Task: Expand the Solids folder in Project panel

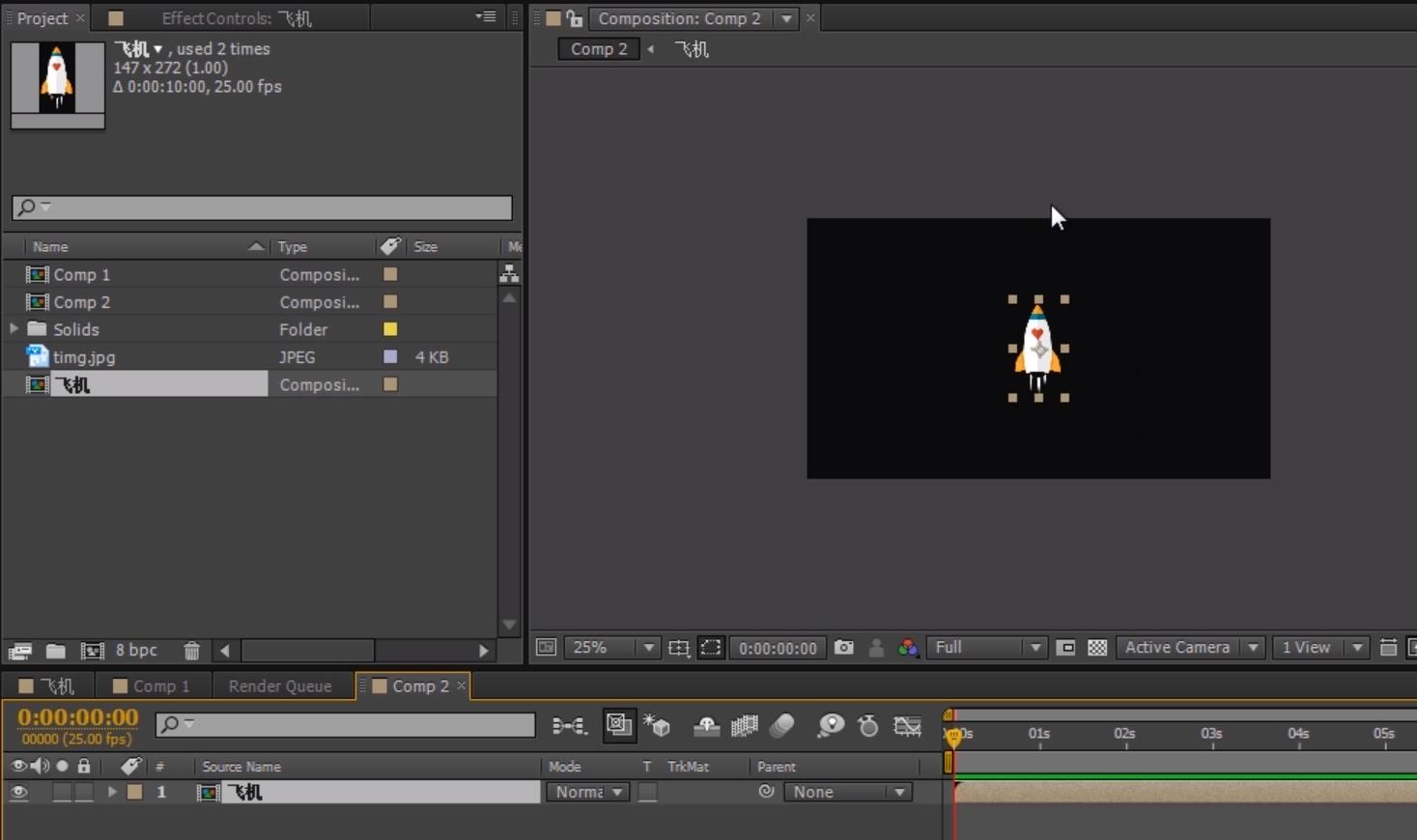Action: pos(14,329)
